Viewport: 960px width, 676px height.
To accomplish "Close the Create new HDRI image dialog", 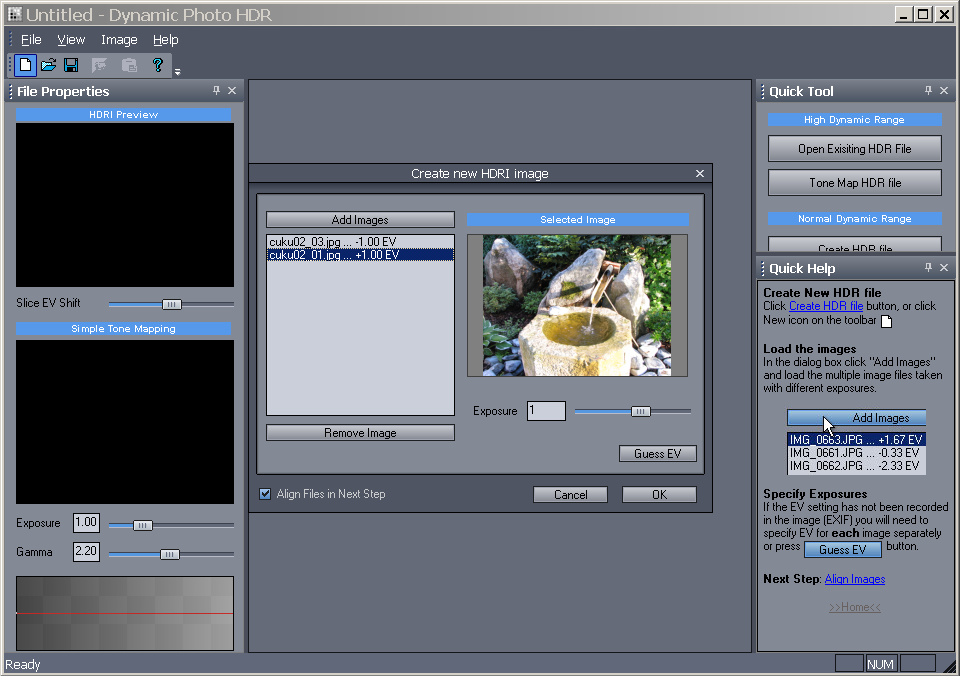I will click(x=700, y=173).
